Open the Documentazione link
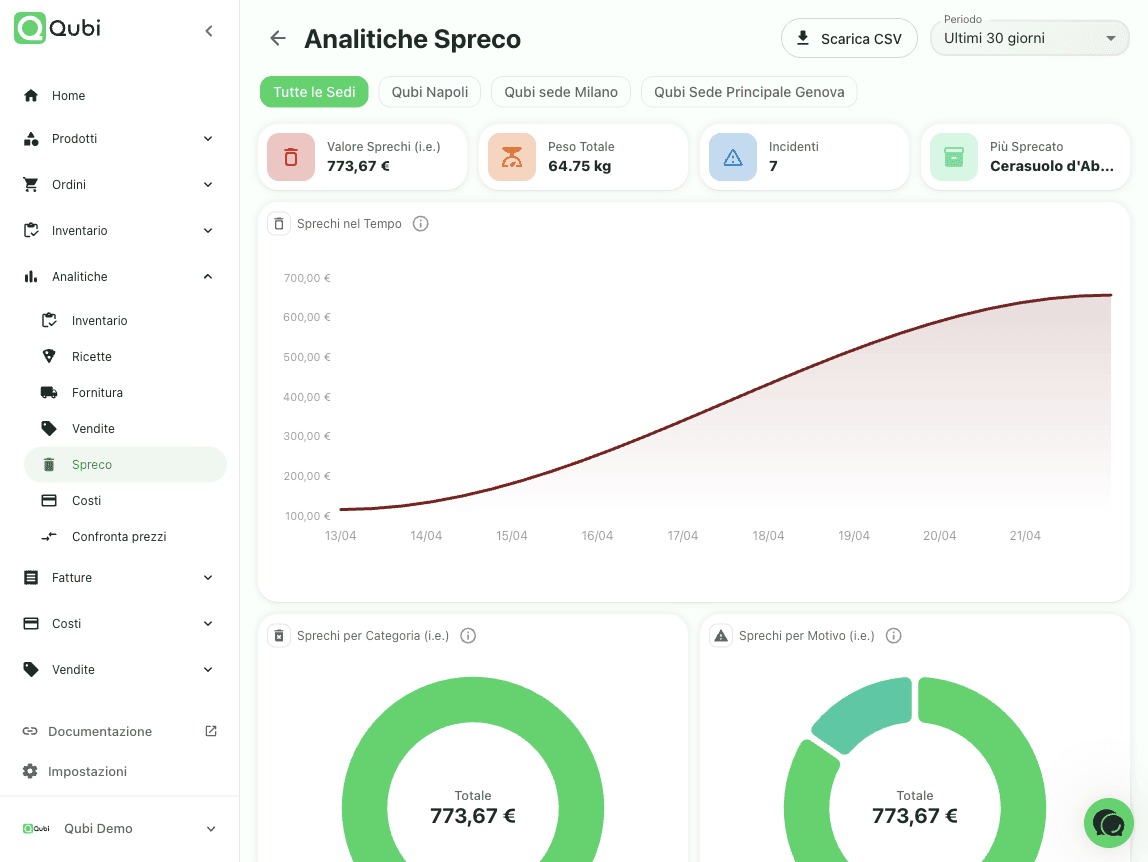The height and width of the screenshot is (862, 1148). pos(119,731)
